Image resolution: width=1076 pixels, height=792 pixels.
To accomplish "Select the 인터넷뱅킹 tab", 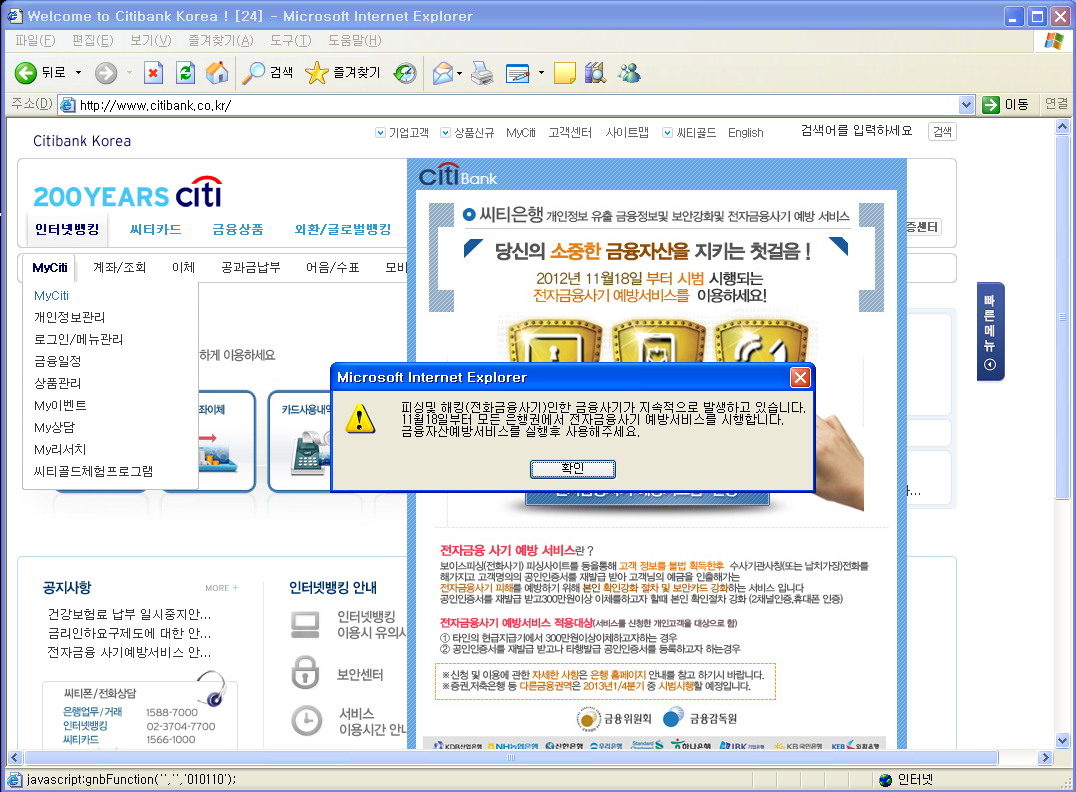I will (67, 229).
